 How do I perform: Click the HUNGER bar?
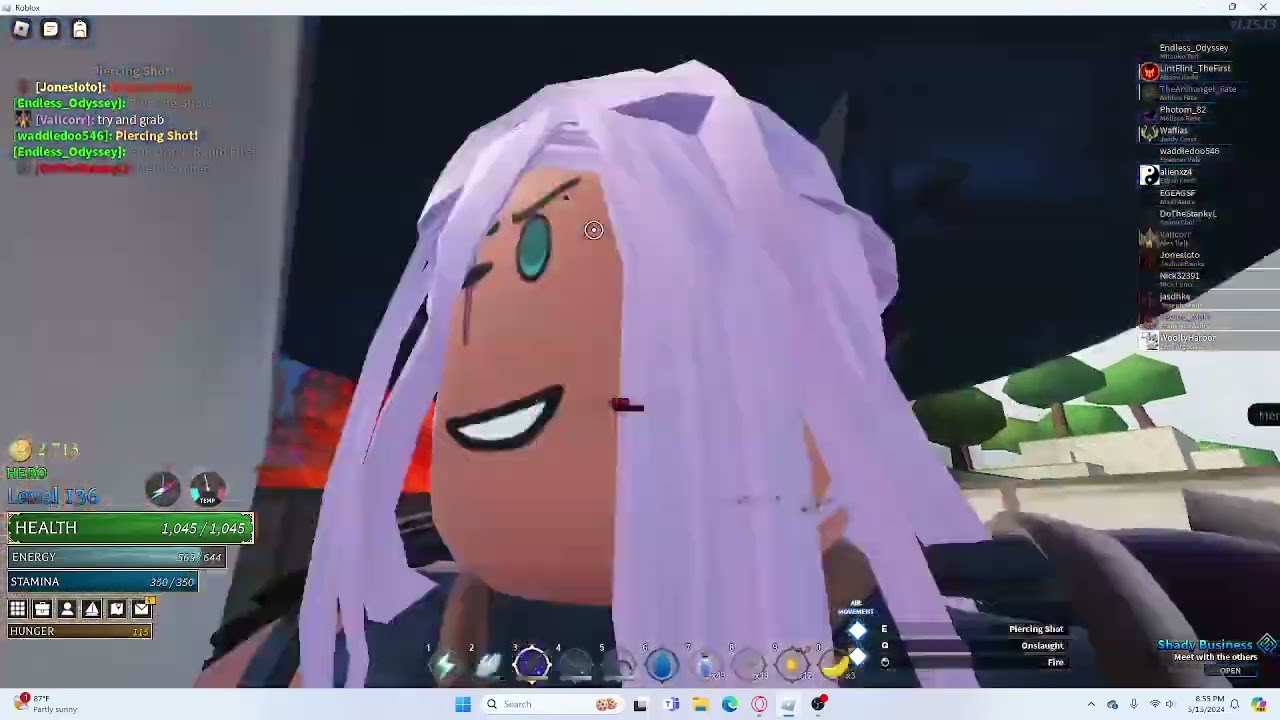click(x=80, y=631)
